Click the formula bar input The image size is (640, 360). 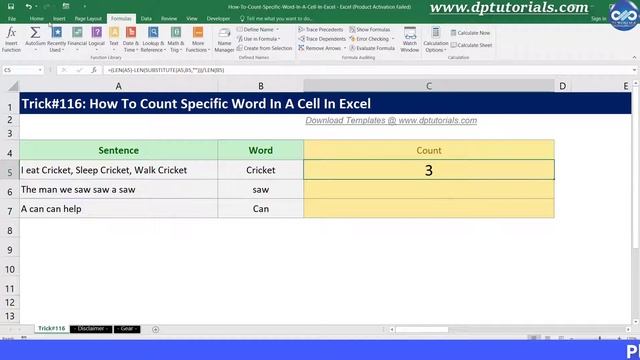coord(367,70)
